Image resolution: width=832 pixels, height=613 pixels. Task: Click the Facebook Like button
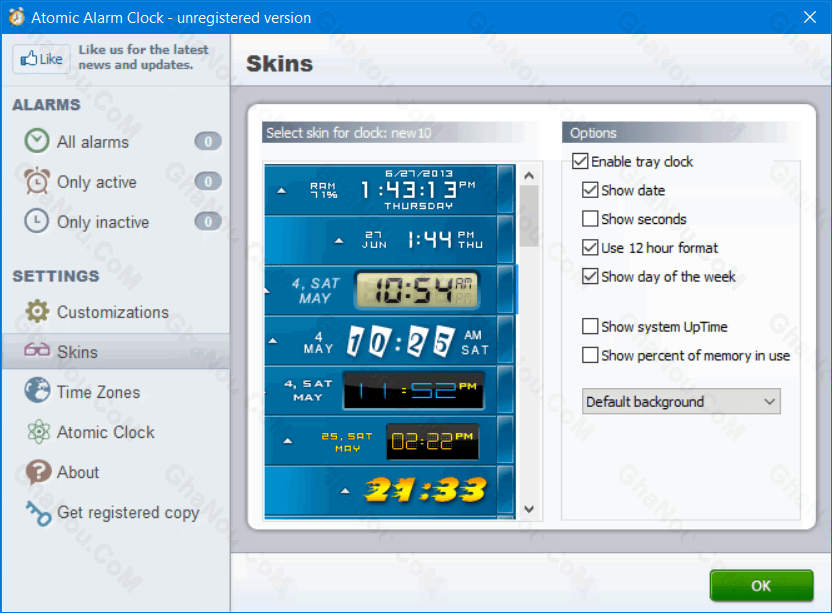point(41,58)
